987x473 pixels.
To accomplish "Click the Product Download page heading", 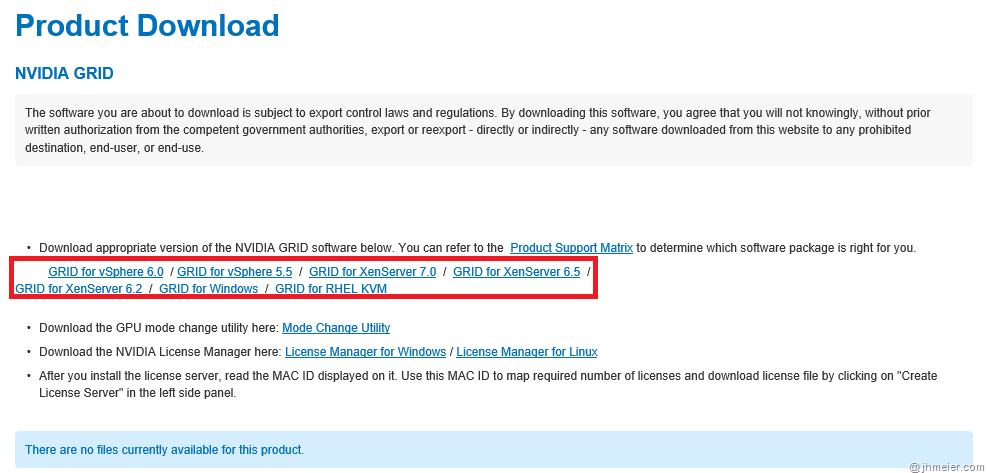I will [147, 26].
